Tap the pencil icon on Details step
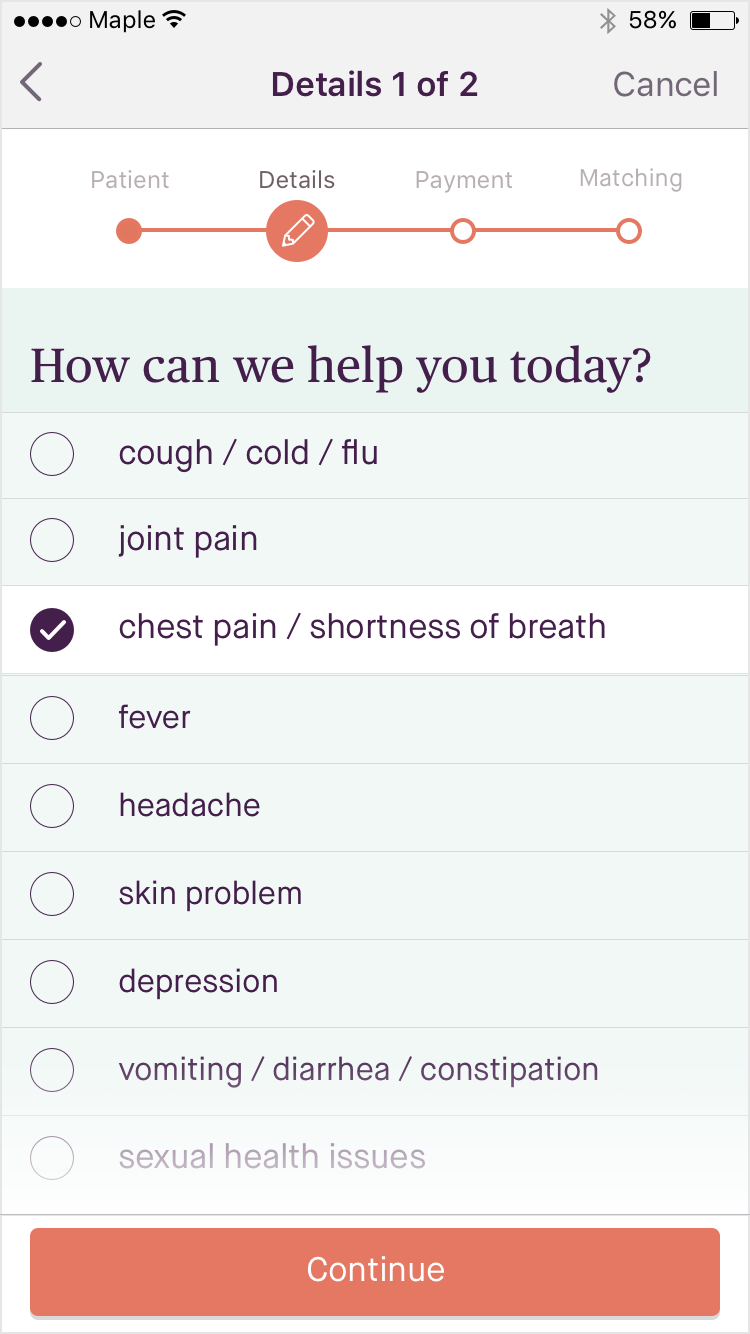 [297, 231]
